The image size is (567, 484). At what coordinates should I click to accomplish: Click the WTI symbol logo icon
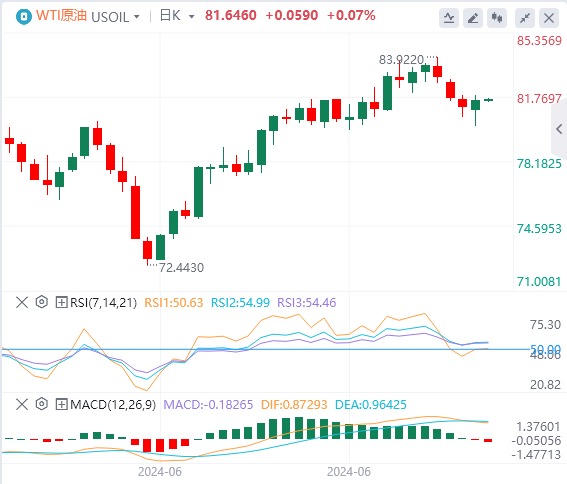pyautogui.click(x=24, y=17)
